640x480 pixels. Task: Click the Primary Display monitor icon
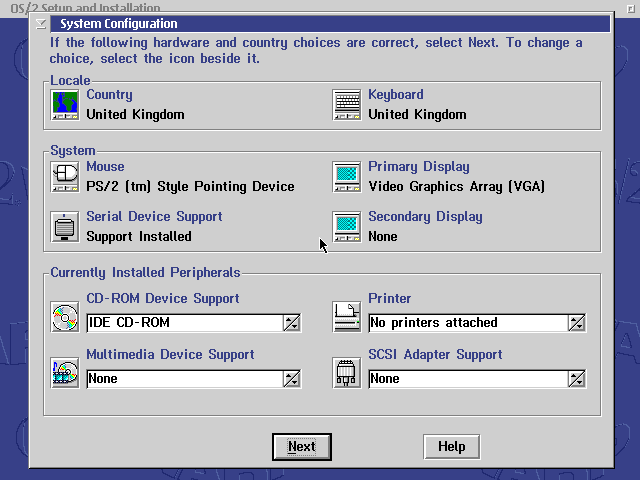[347, 177]
